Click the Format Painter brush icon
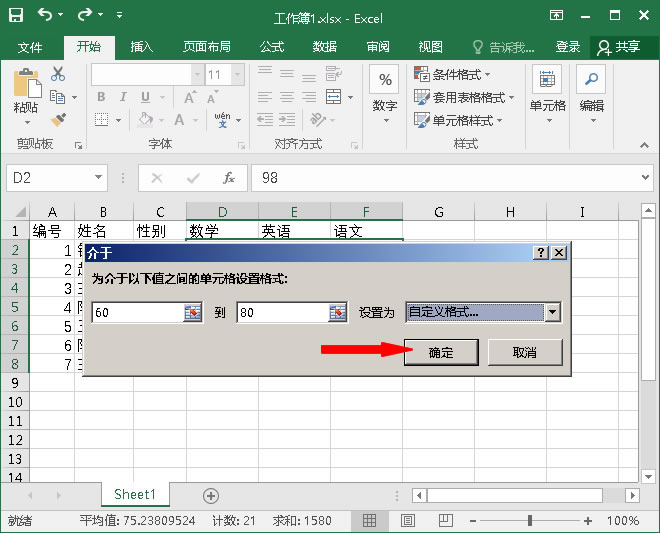The width and height of the screenshot is (660, 533). (58, 119)
